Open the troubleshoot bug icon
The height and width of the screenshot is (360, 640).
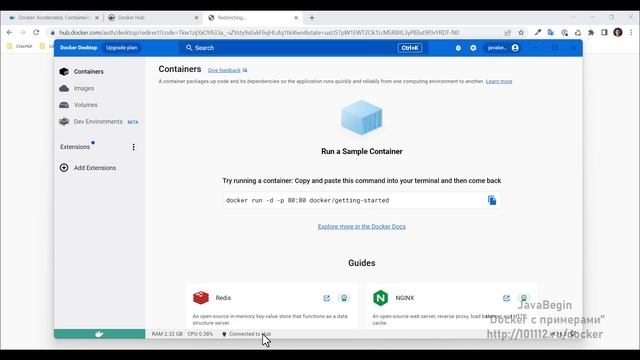coord(458,48)
